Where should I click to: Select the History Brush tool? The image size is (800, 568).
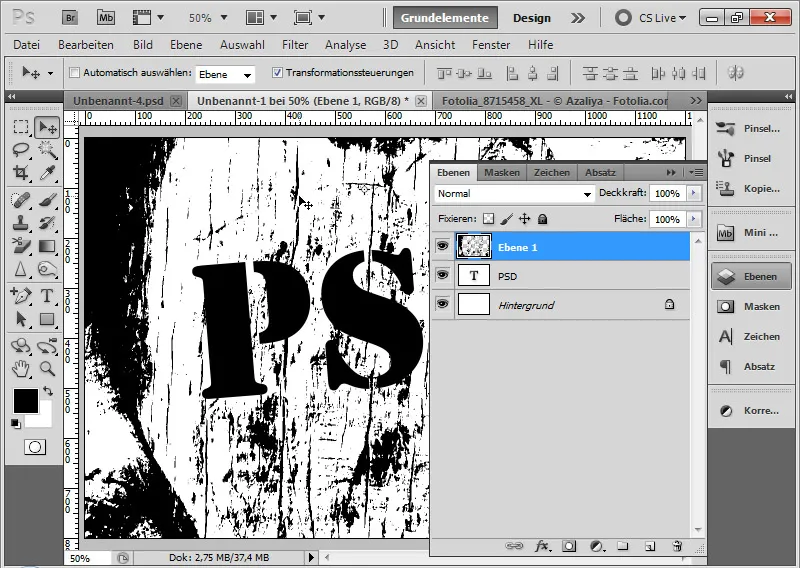coord(47,223)
